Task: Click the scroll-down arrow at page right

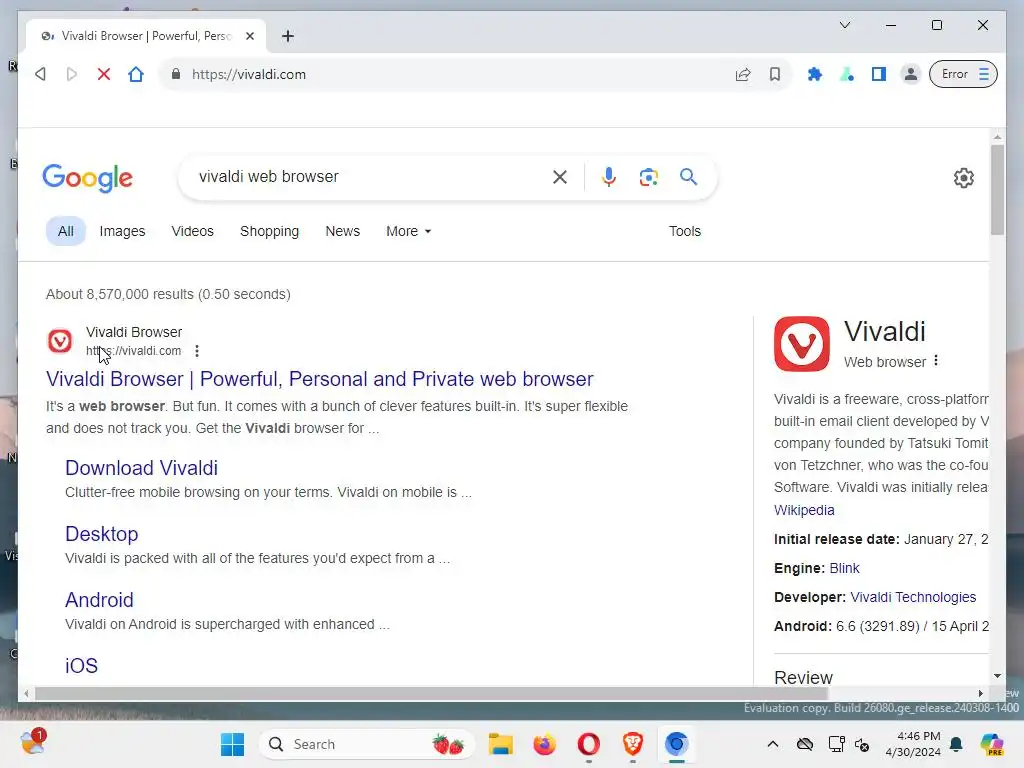Action: 997,676
